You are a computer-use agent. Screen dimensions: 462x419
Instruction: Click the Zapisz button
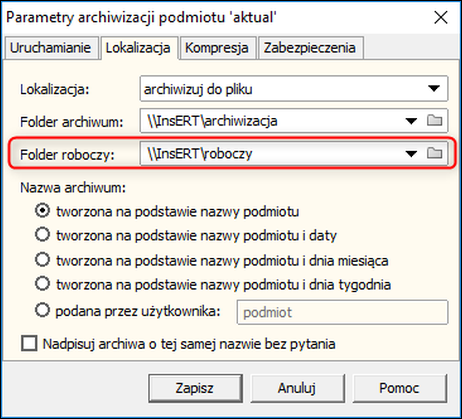(x=195, y=388)
